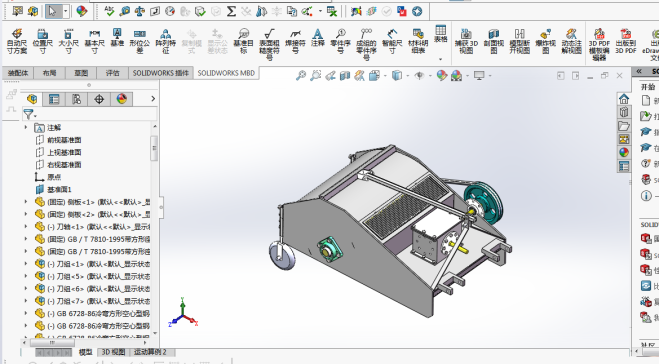Select the Smart Dimension tool (智能尺寸)
The width and height of the screenshot is (659, 364).
click(392, 41)
